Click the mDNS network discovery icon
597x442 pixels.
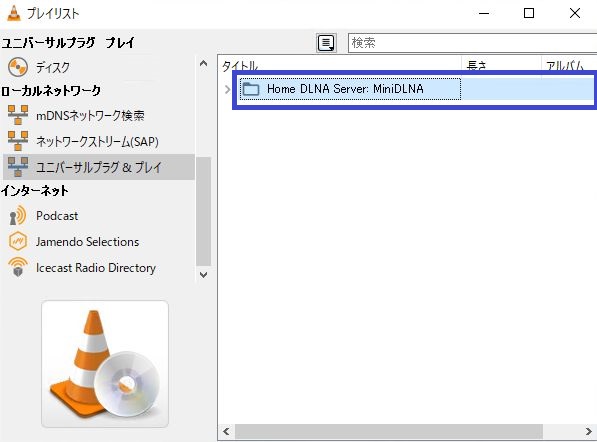pyautogui.click(x=18, y=115)
